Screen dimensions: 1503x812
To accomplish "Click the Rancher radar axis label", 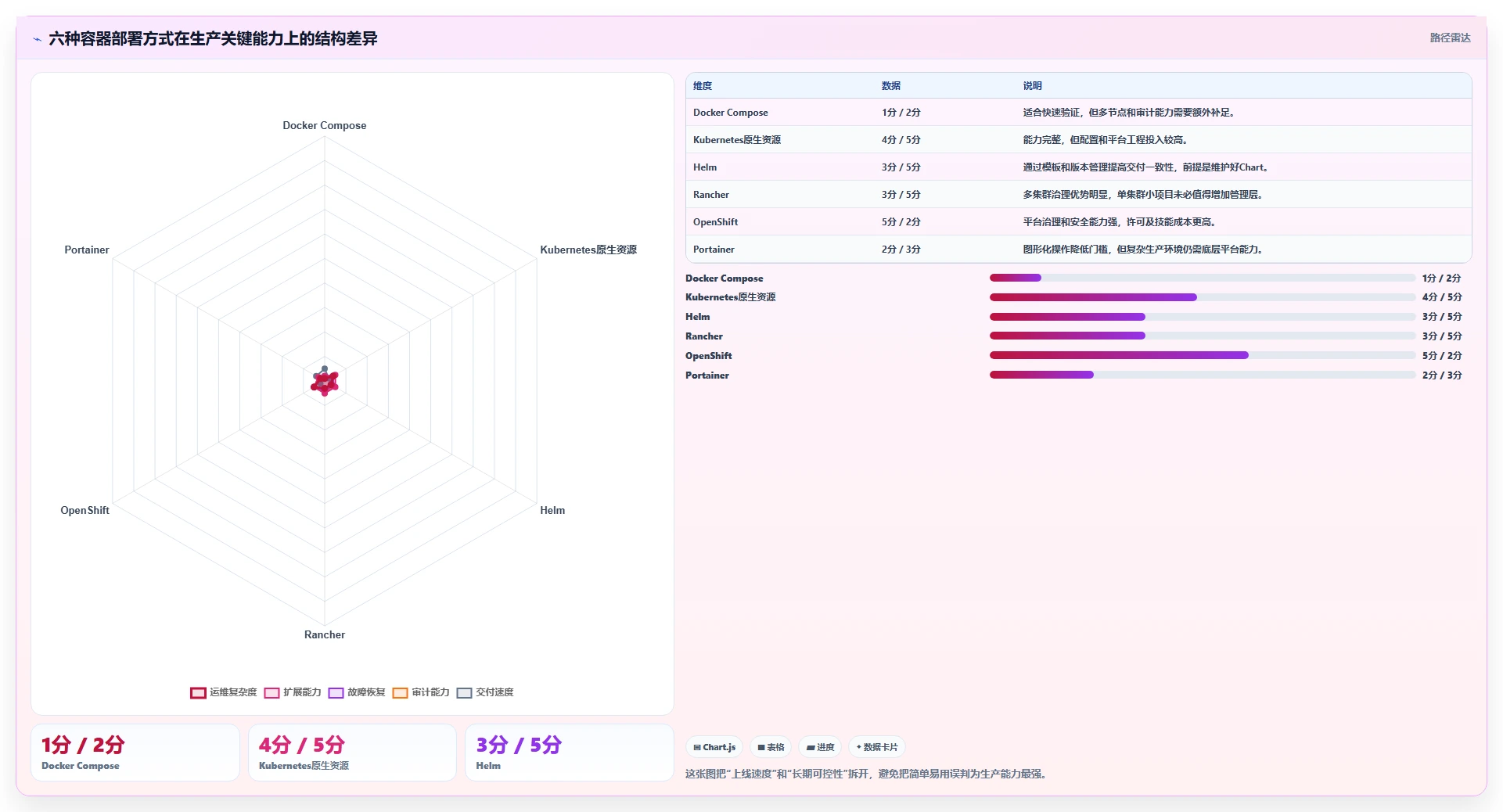I will [x=325, y=634].
